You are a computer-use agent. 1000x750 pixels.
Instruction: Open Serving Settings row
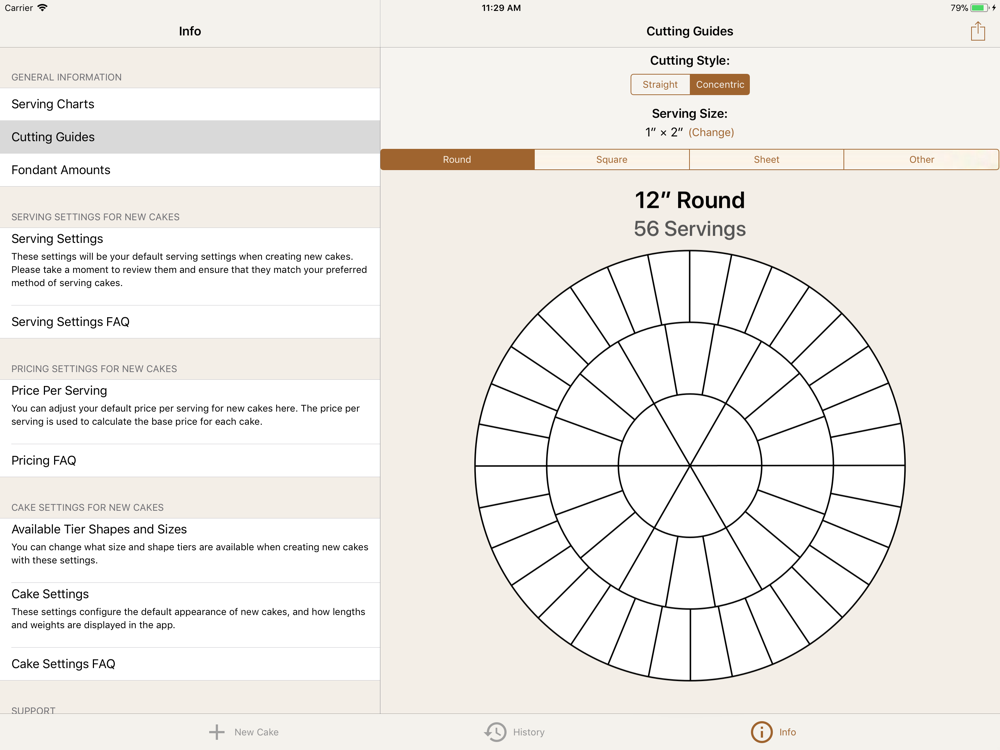click(x=190, y=266)
